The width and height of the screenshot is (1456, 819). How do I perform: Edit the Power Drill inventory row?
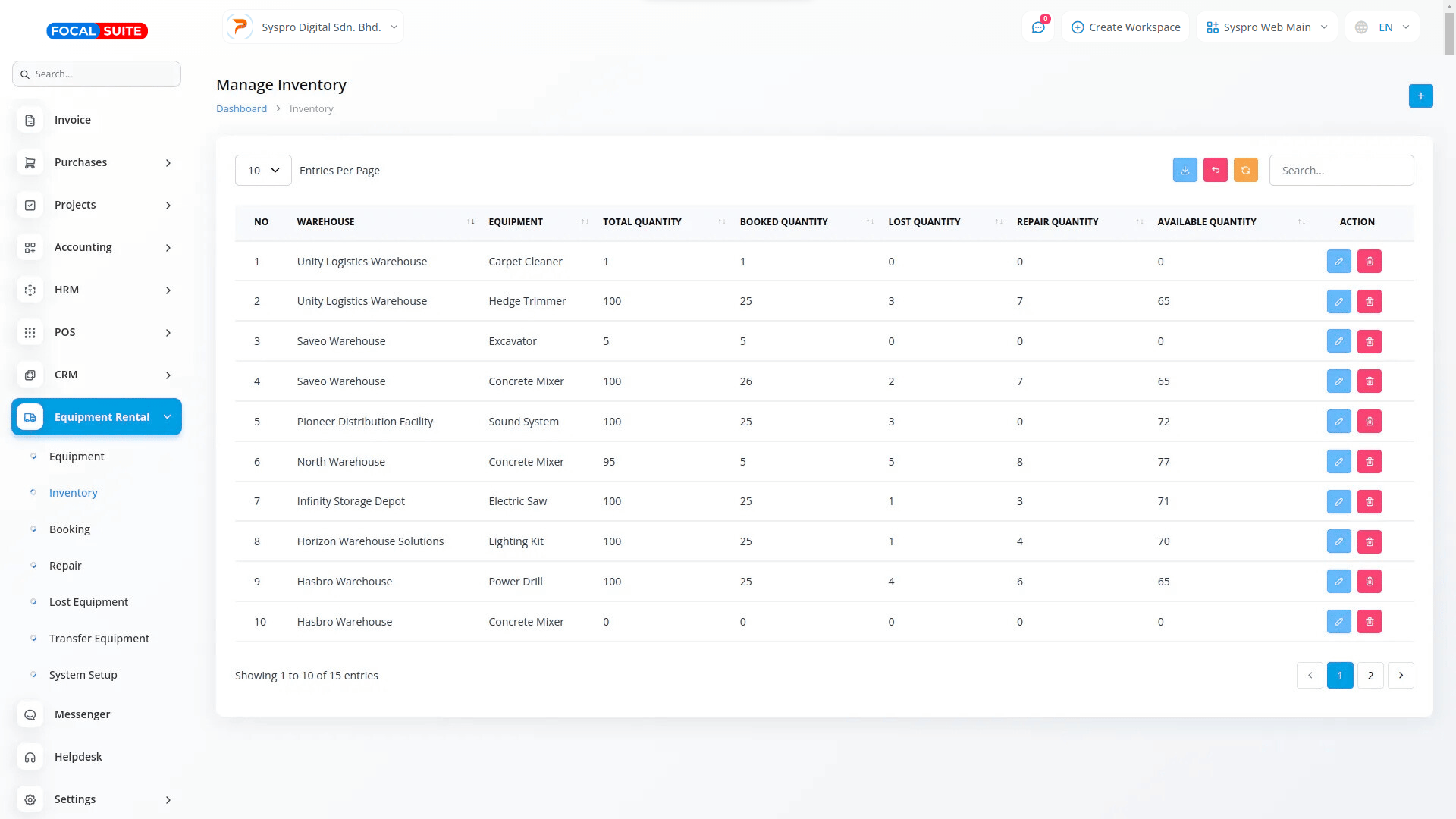pyautogui.click(x=1338, y=582)
